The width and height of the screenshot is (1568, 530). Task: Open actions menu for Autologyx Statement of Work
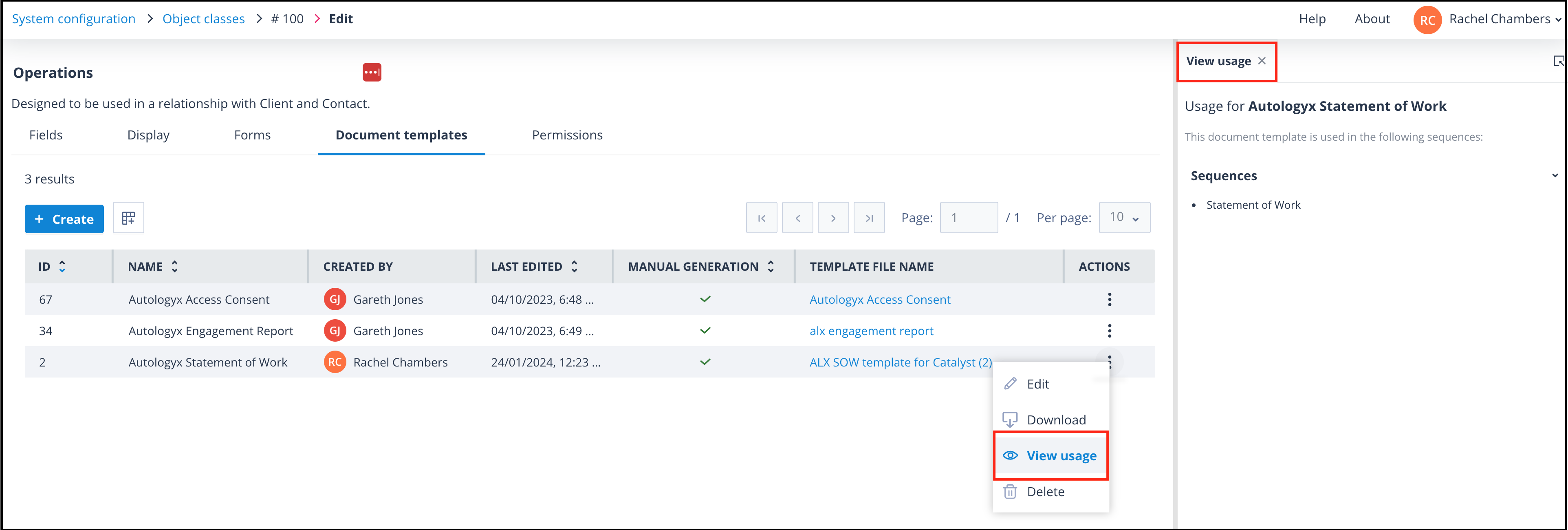point(1109,362)
